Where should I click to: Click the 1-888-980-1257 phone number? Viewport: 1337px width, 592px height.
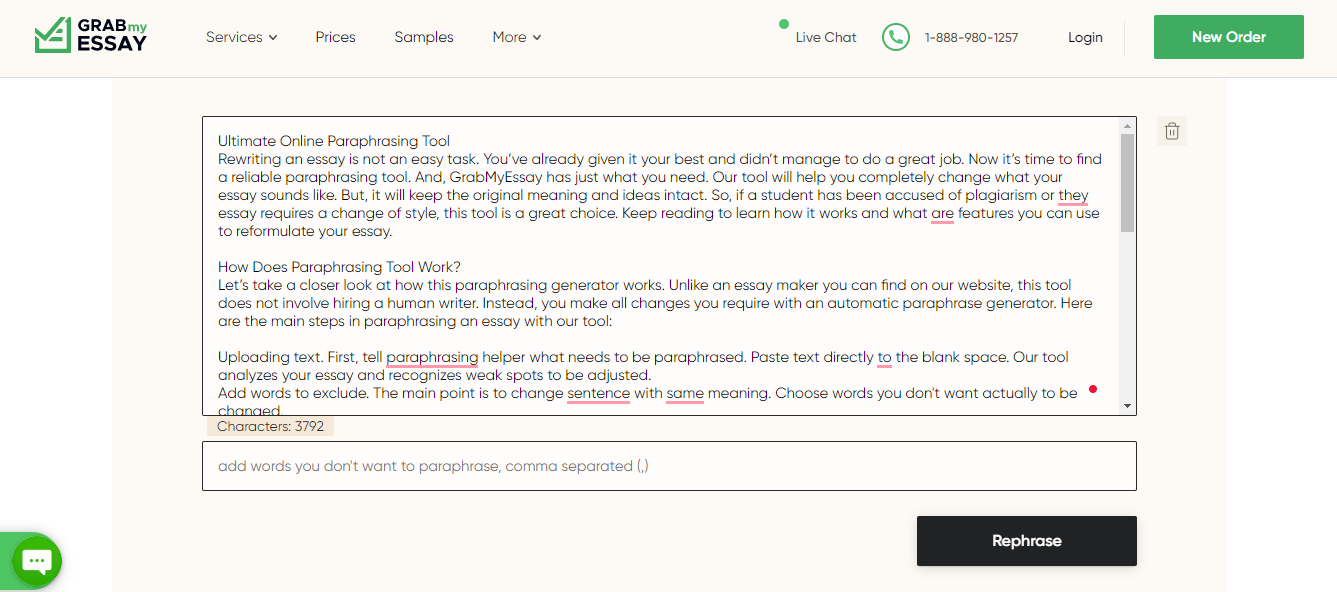[x=971, y=37]
